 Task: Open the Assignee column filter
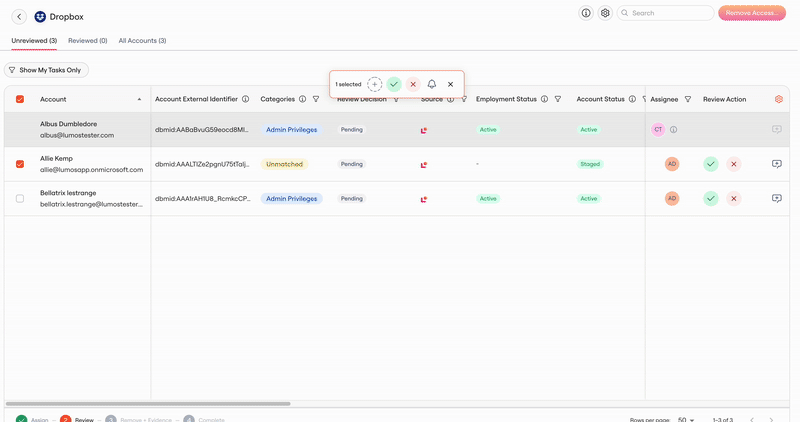coord(688,99)
